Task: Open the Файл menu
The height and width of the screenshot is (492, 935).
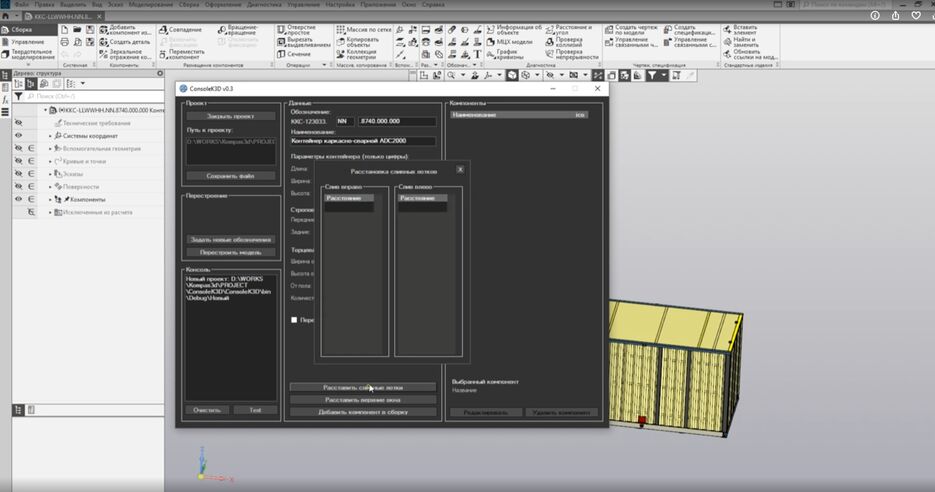Action: 21,4
